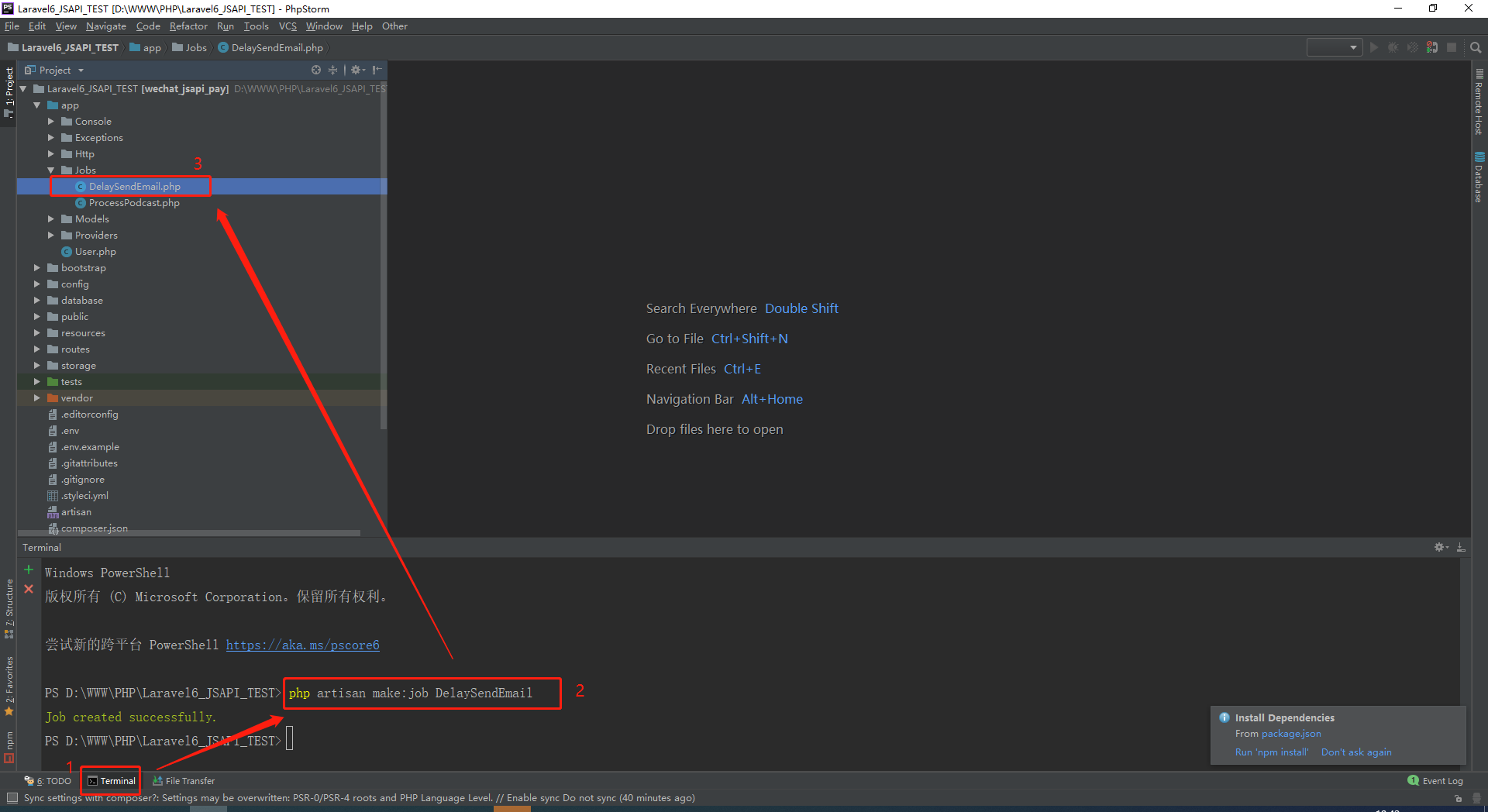Click Run 'npm install' link
The width and height of the screenshot is (1488, 812).
(x=1271, y=752)
